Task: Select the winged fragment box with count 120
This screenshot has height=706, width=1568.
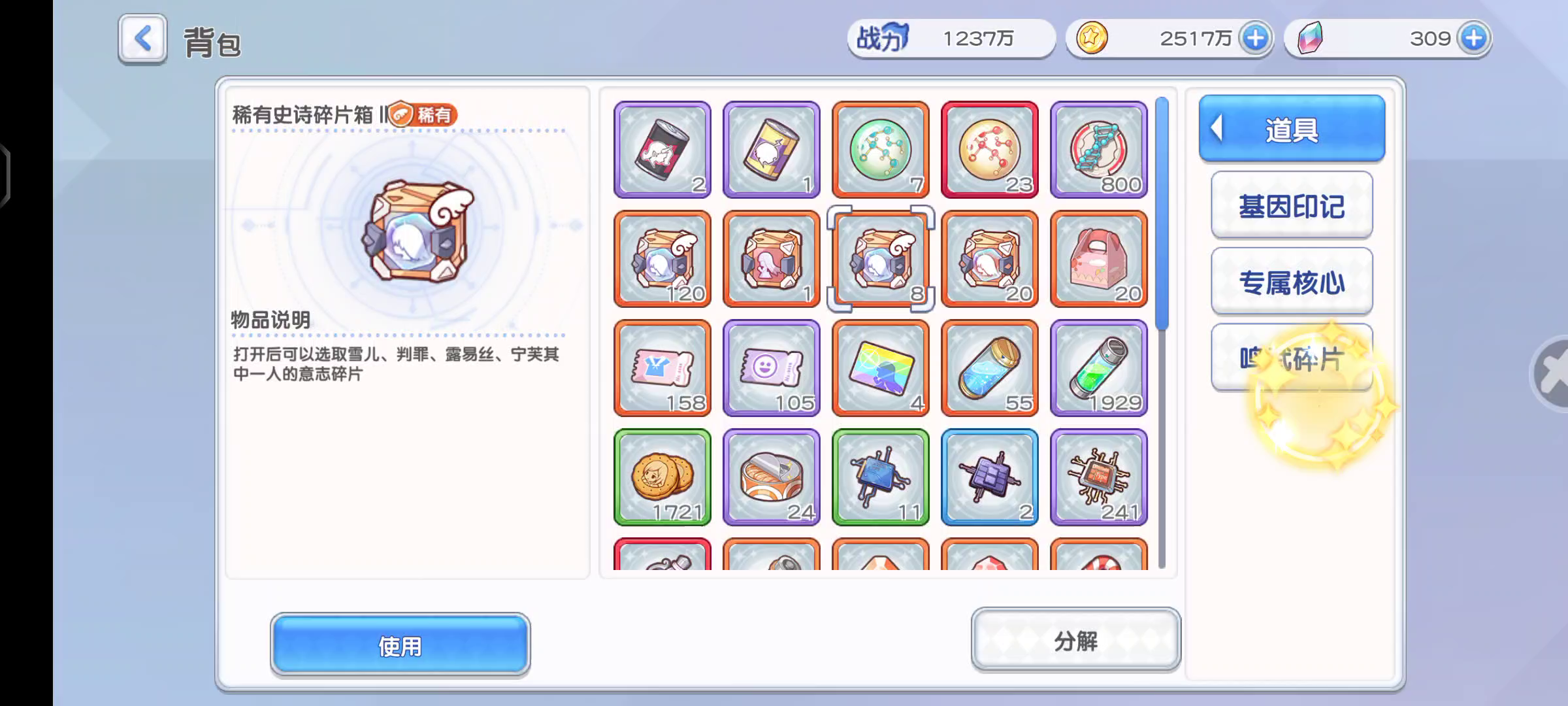Action: pyautogui.click(x=662, y=259)
